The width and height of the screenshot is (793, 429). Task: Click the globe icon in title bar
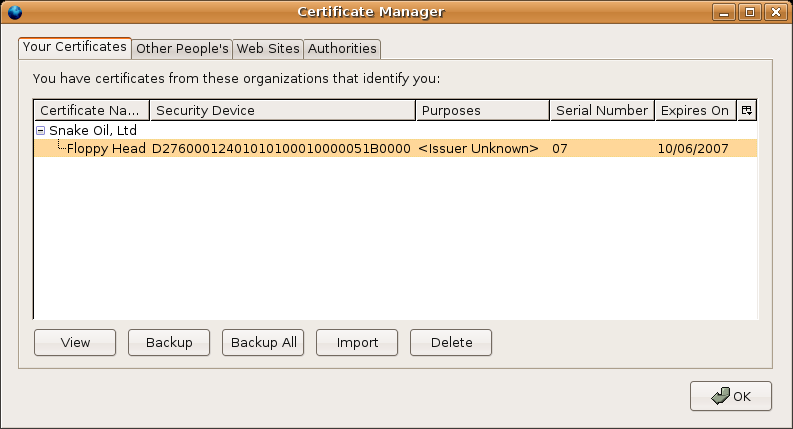coord(14,12)
